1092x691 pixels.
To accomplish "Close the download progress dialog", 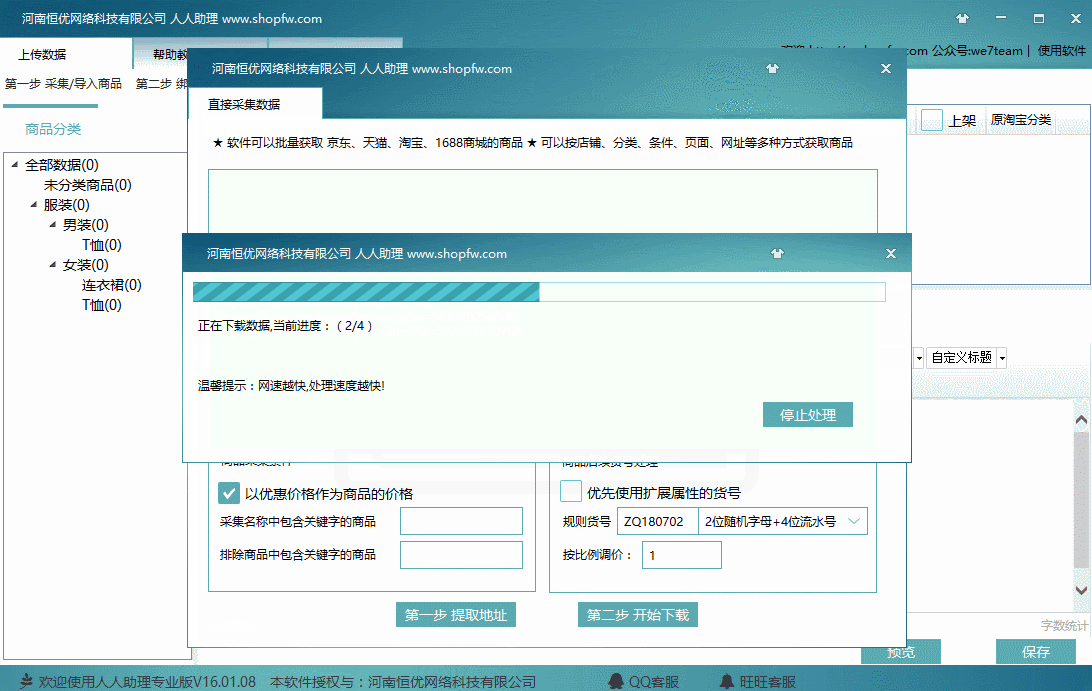I will (891, 254).
